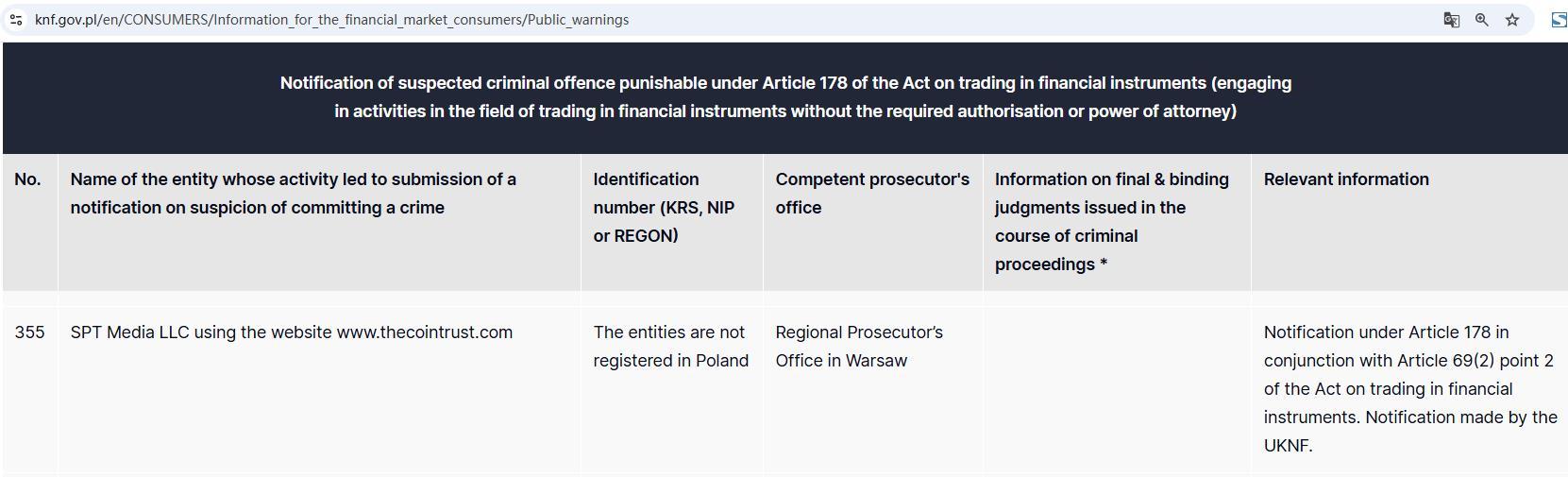Click "Information on final & binding judgments" header
1568x477 pixels.
point(1112,222)
